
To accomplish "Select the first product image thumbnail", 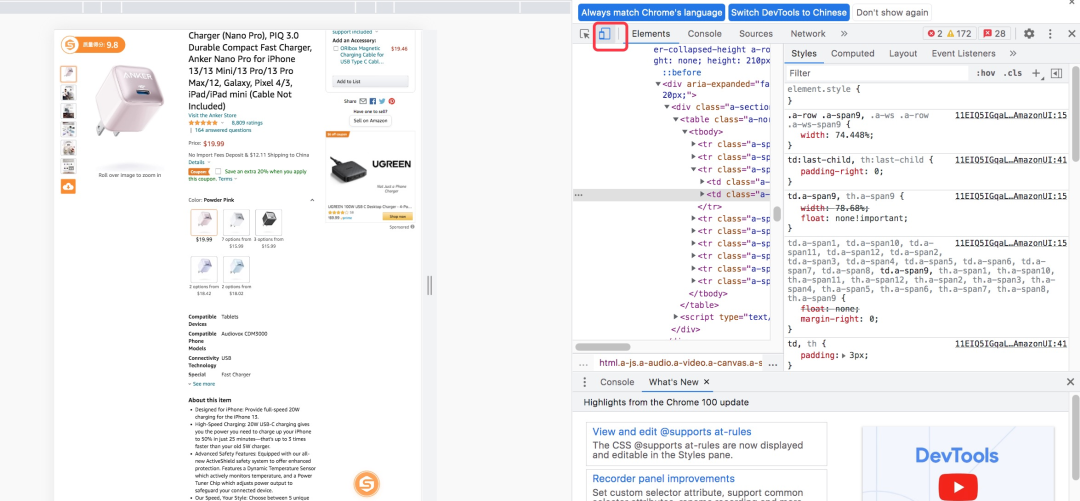I will [68, 74].
